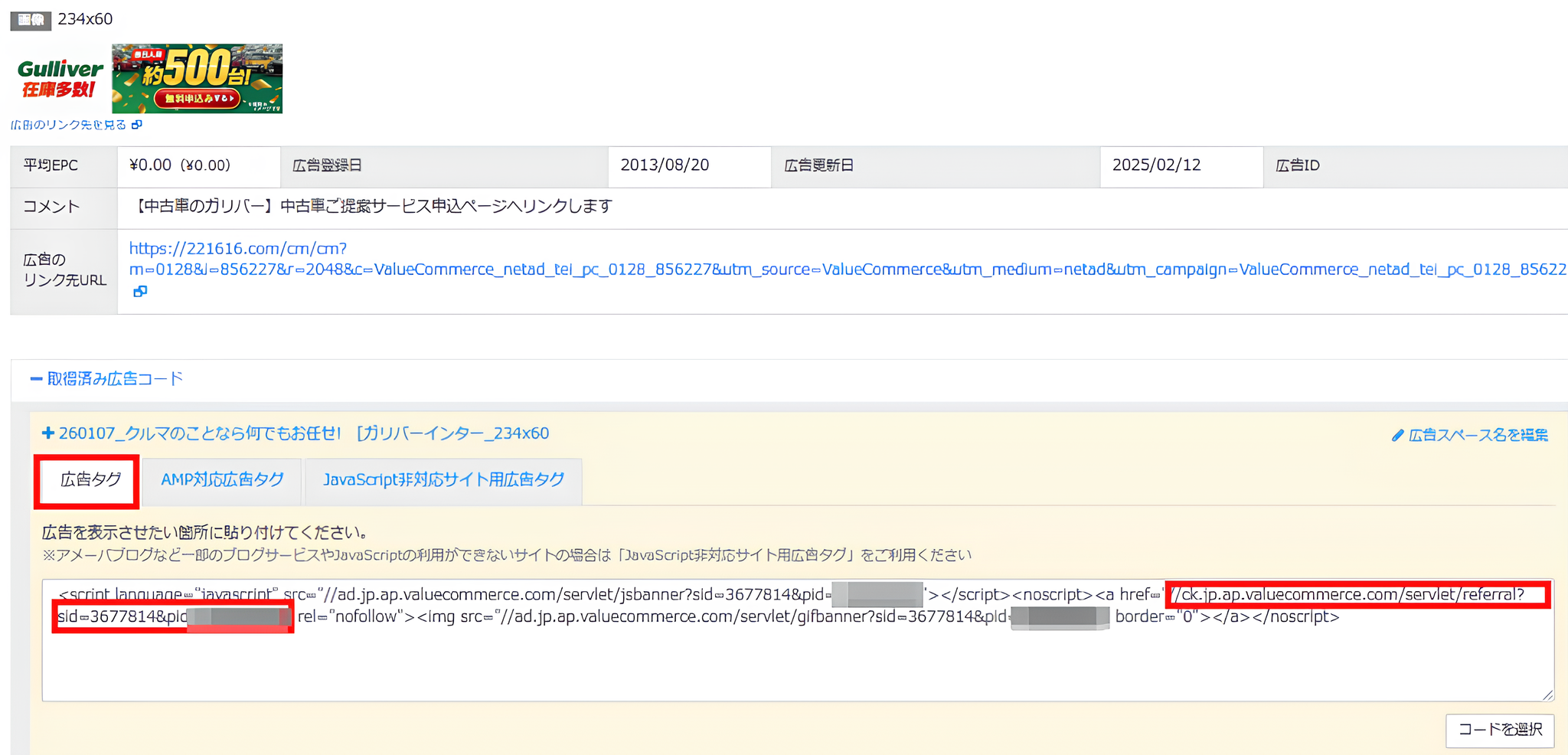Click the plus icon before 260107_クルマのことなら
Image resolution: width=1568 pixels, height=755 pixels.
pos(48,433)
